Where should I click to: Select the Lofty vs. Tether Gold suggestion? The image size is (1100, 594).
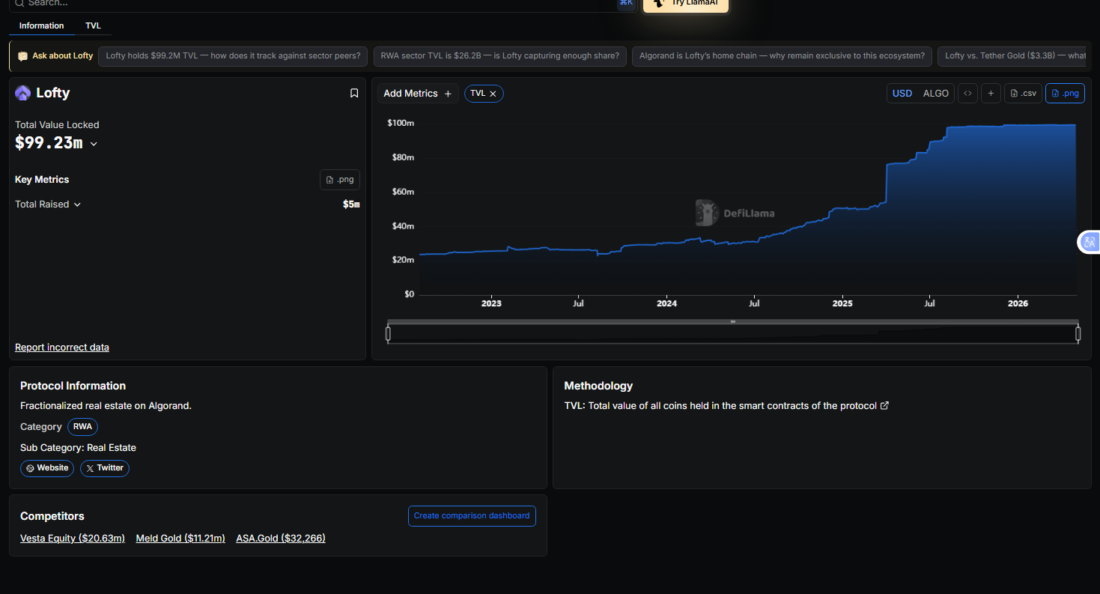1014,56
